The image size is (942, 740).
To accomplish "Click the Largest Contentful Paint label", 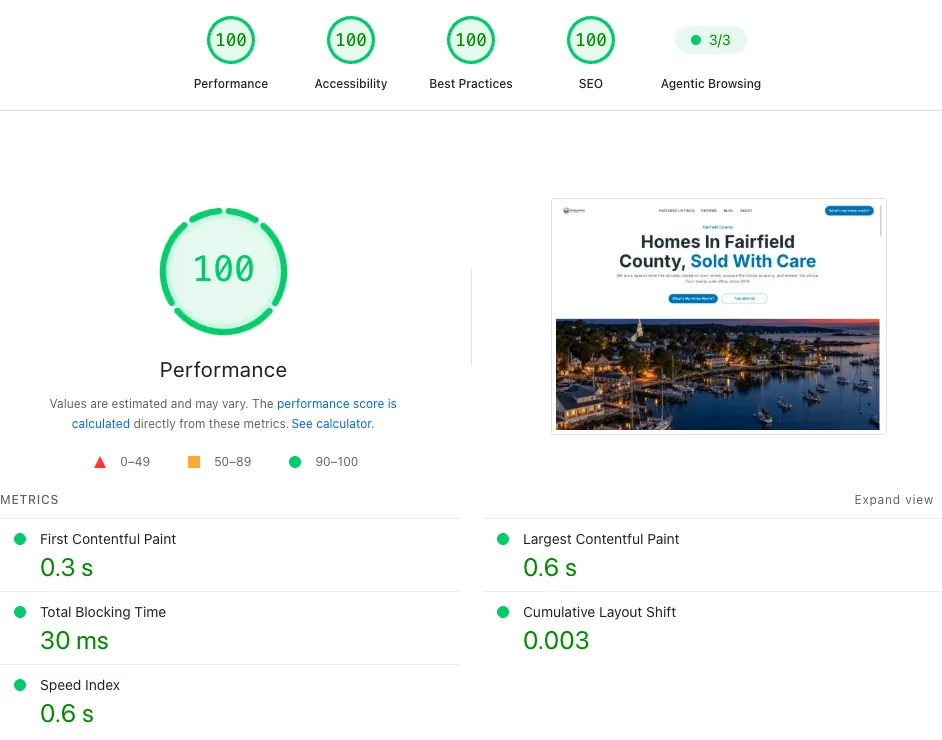I will pyautogui.click(x=601, y=539).
